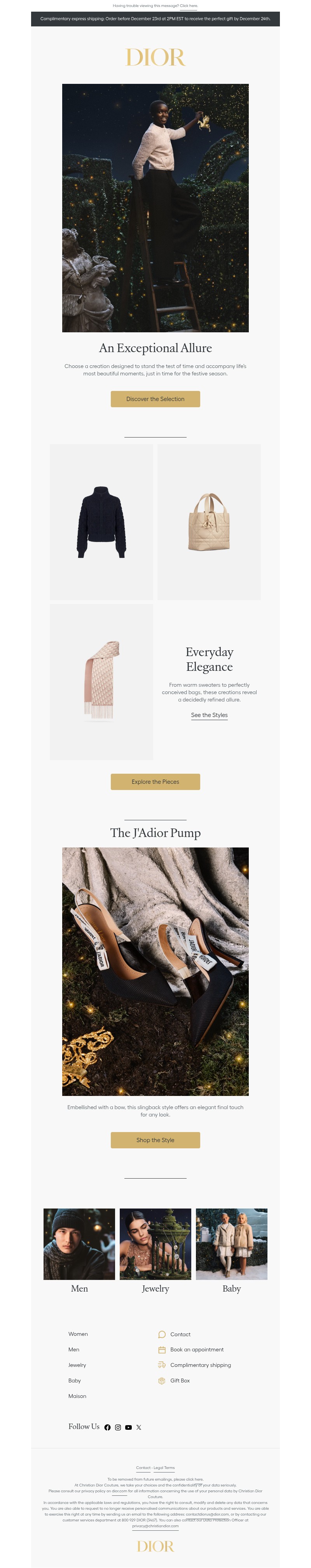Open the X social icon
This screenshot has height=1568, width=311.
(x=138, y=1427)
